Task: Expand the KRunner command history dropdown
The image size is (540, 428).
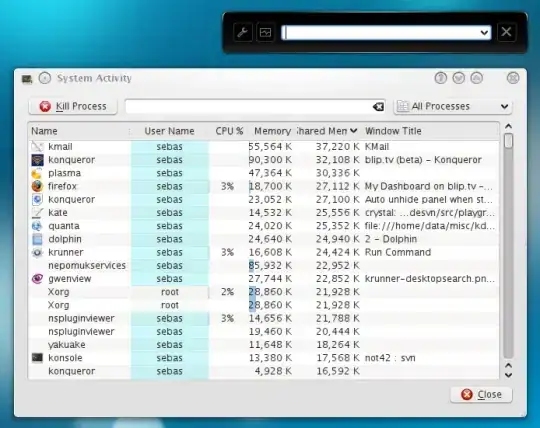Action: point(484,33)
